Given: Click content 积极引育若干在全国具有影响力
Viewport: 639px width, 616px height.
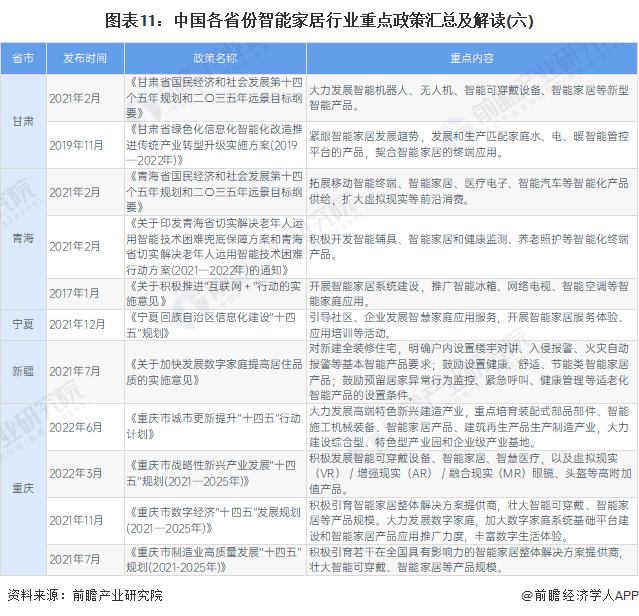Looking at the screenshot, I should (x=466, y=559).
